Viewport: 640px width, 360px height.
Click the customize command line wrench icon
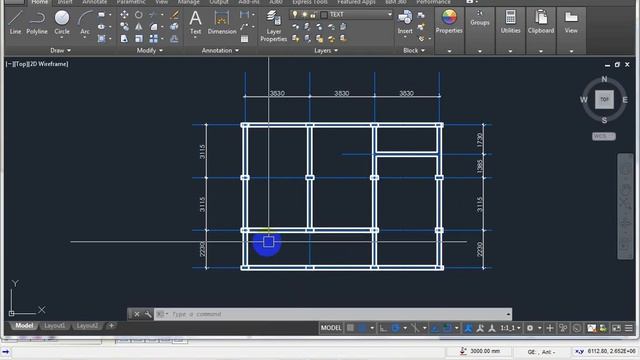point(148,314)
